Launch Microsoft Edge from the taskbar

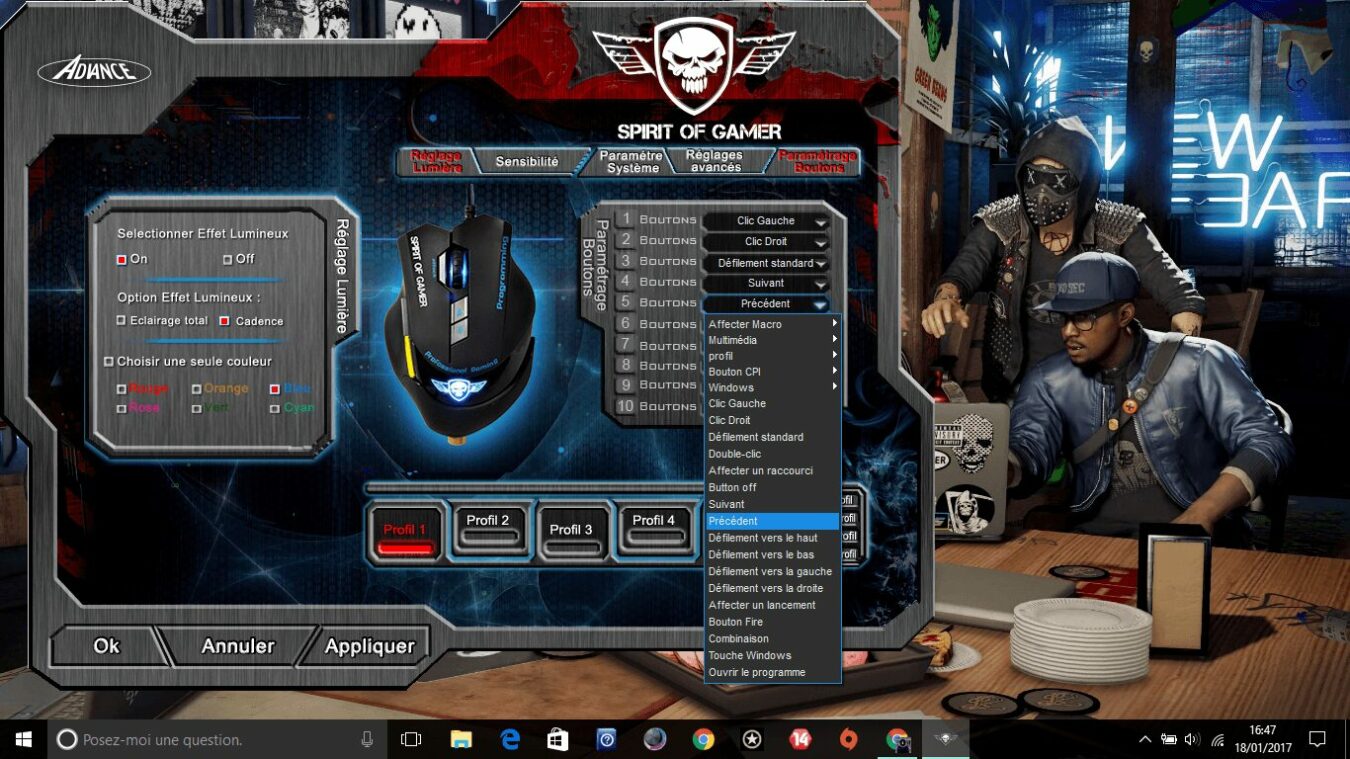tap(511, 740)
